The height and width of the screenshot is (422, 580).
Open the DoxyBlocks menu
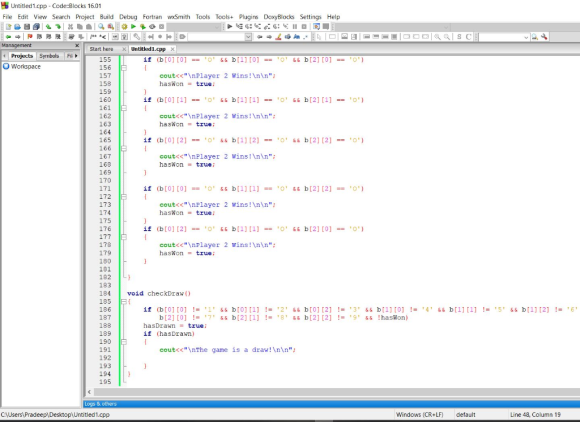(279, 17)
